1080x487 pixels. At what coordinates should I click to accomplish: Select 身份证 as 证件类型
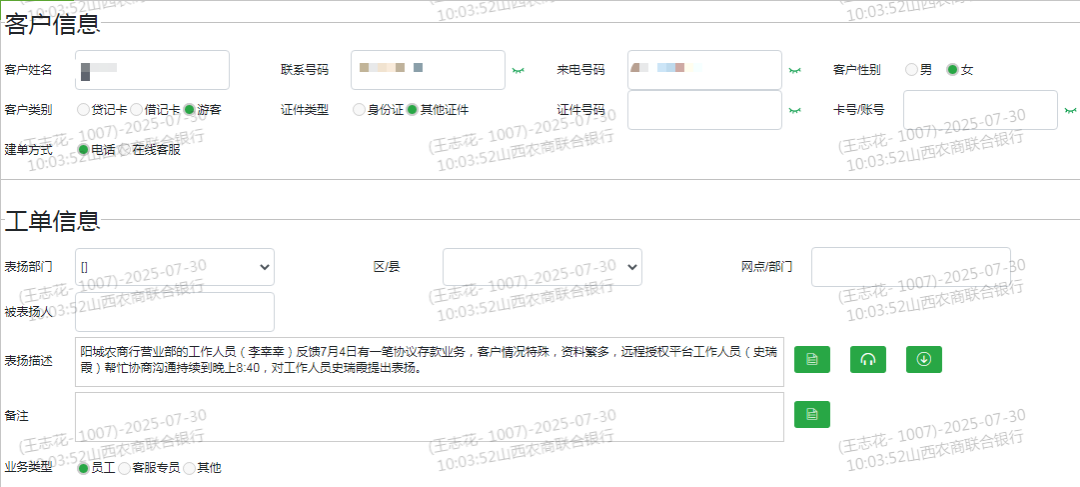tap(359, 110)
